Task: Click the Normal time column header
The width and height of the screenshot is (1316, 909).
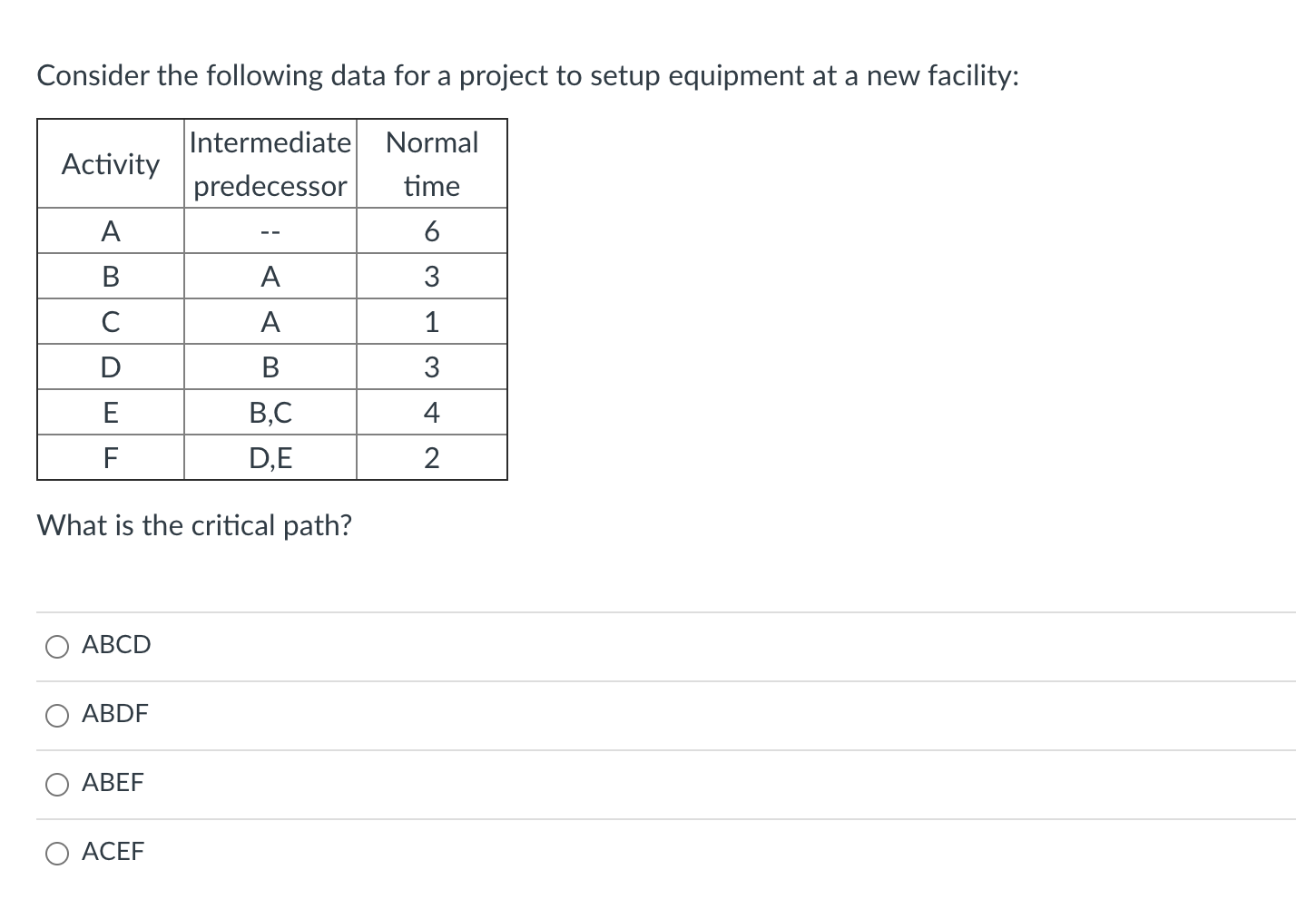Action: point(431,164)
